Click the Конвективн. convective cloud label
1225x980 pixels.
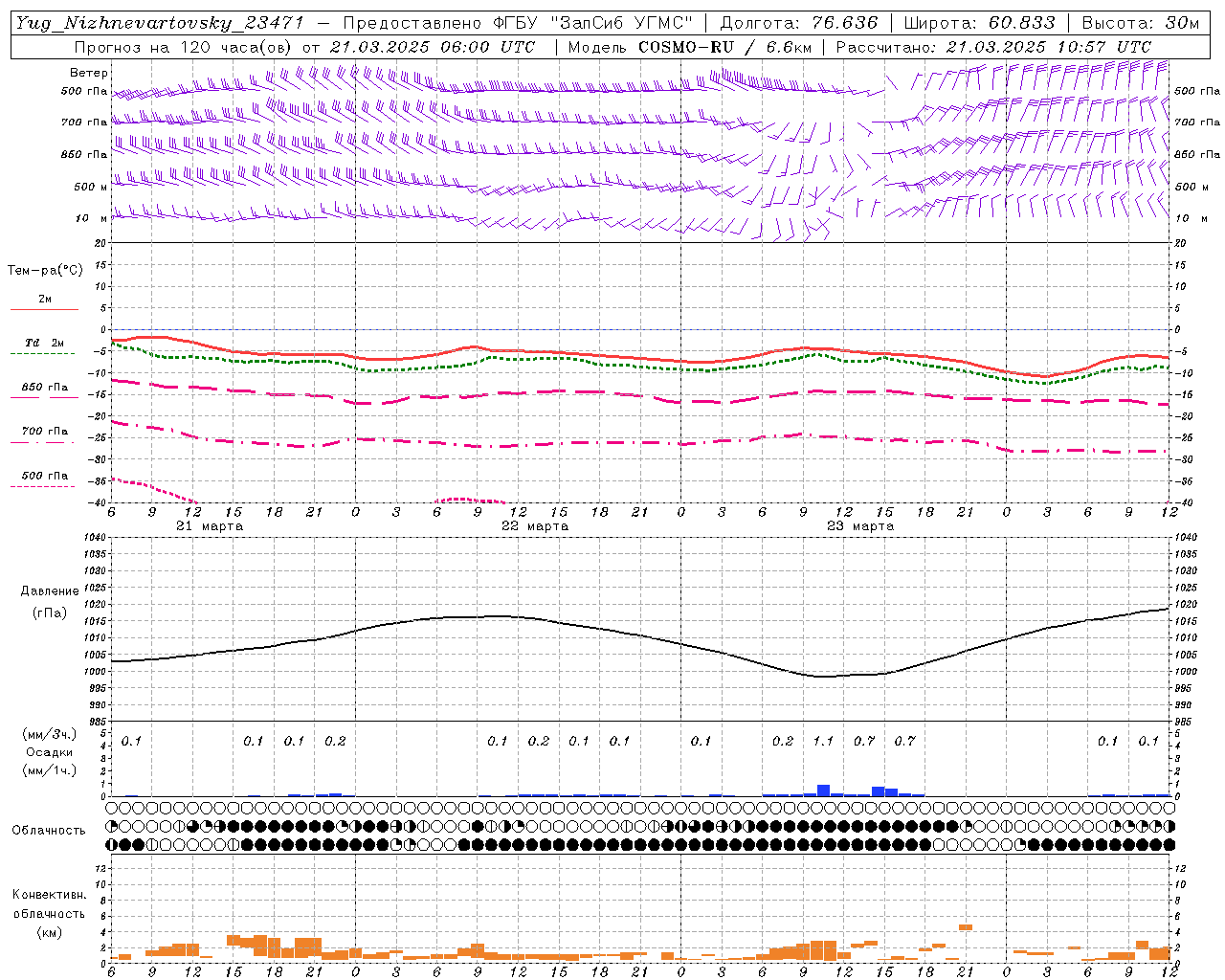pyautogui.click(x=49, y=895)
